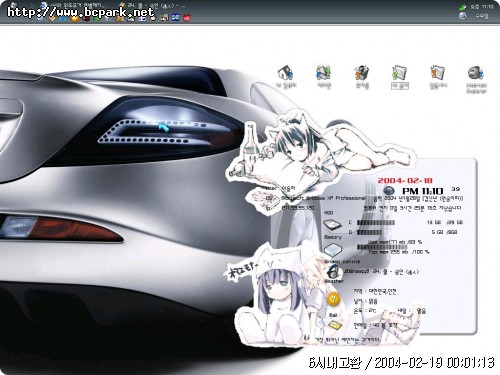Click the Winamp control icon in the widget

pos(333,272)
